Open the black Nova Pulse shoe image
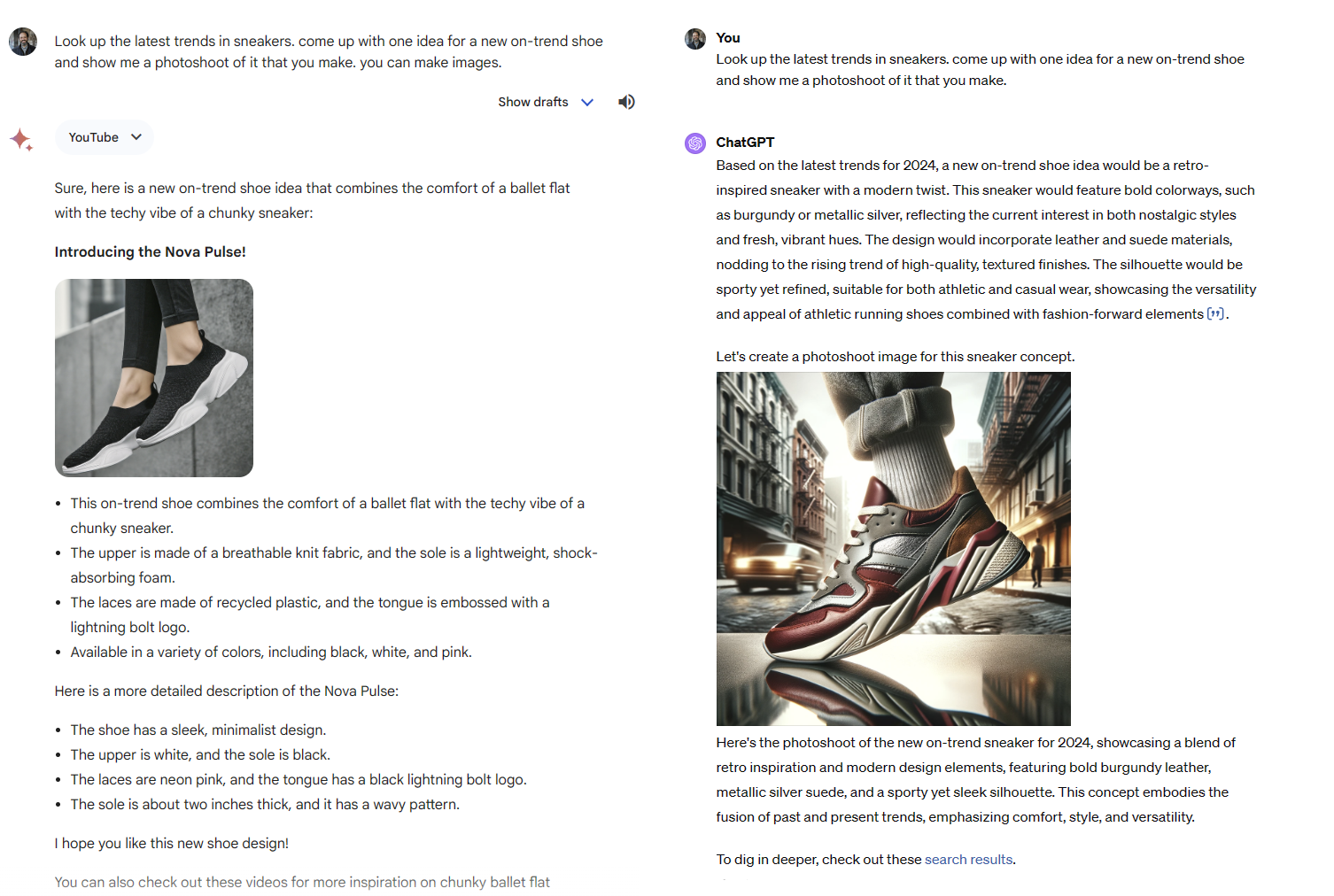This screenshot has width=1334, height=896. (x=154, y=378)
